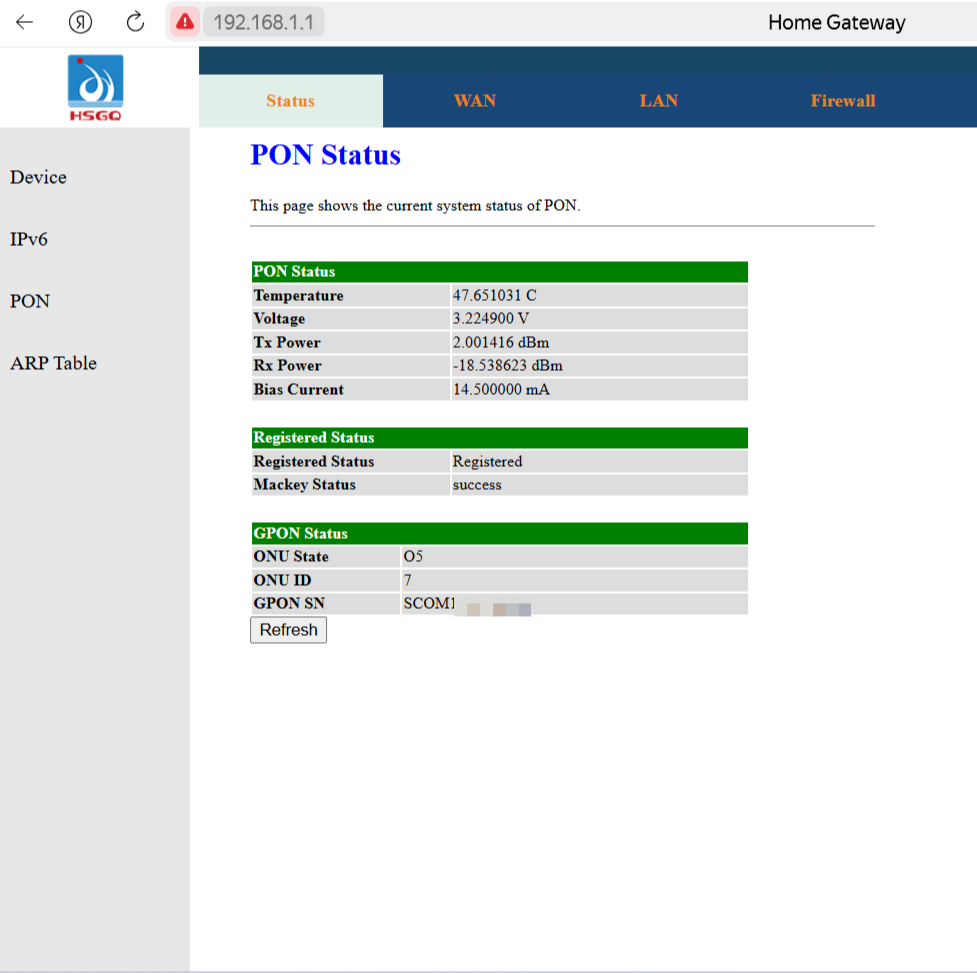Click the Rx Power value cell
The height and width of the screenshot is (973, 977).
[x=599, y=366]
